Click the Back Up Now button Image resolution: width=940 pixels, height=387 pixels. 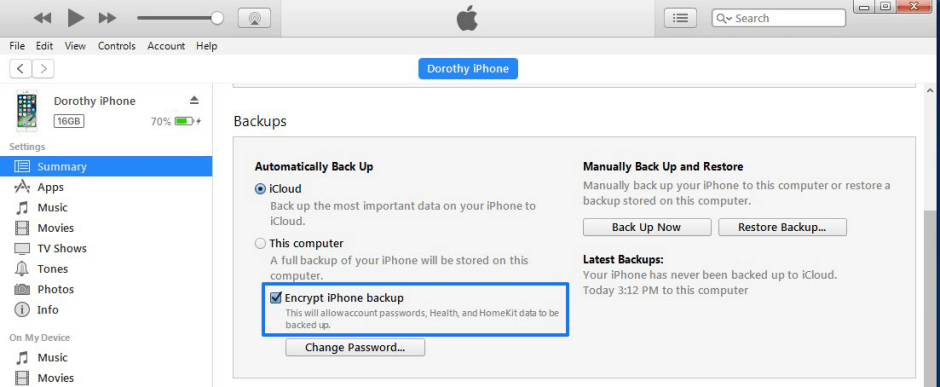pyautogui.click(x=647, y=227)
